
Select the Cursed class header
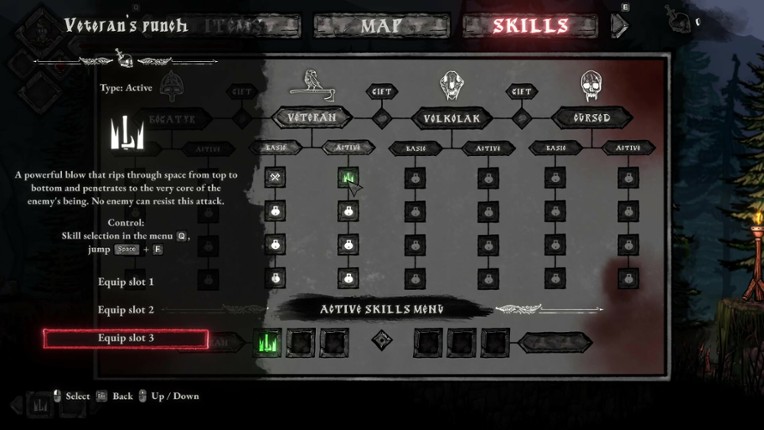click(x=590, y=119)
